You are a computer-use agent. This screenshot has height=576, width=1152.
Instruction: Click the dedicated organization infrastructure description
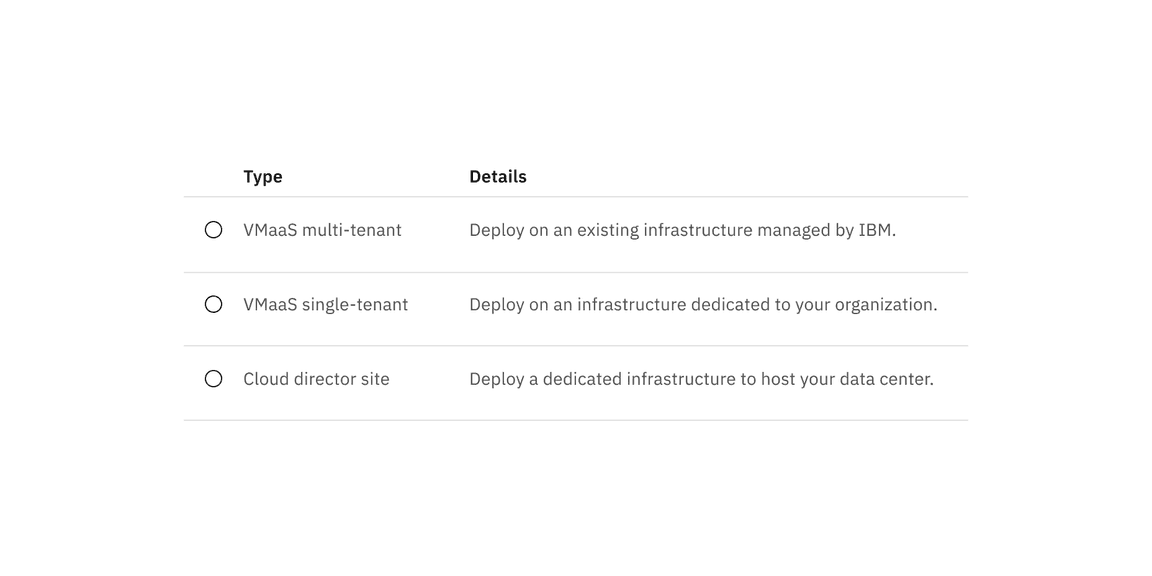703,304
